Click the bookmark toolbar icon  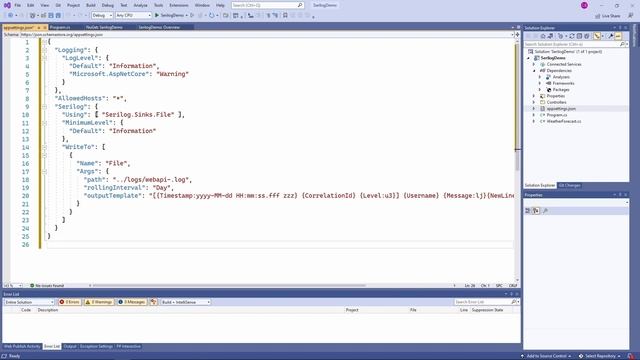(285, 15)
